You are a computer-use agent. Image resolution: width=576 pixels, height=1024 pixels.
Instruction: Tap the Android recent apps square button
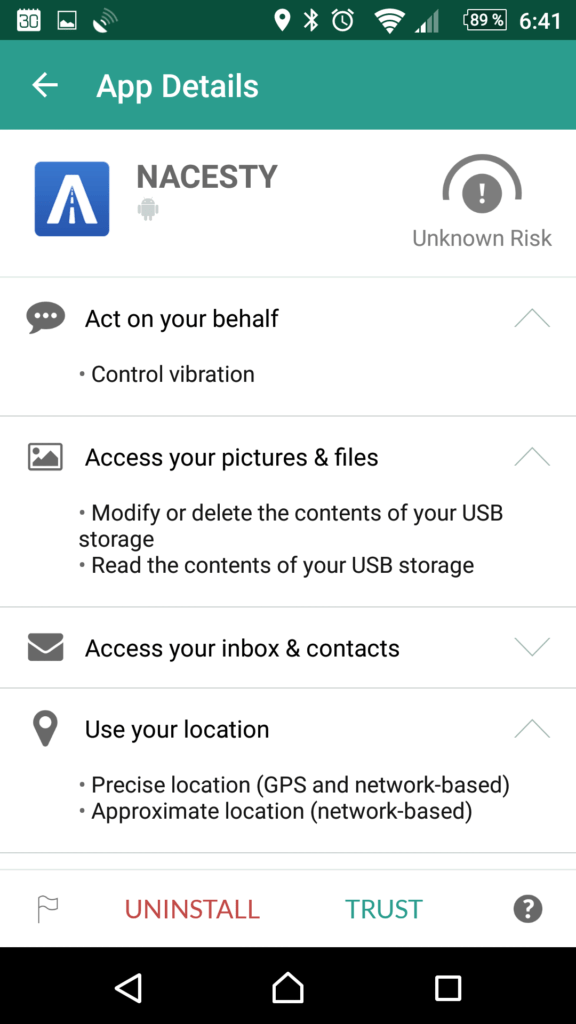(448, 987)
